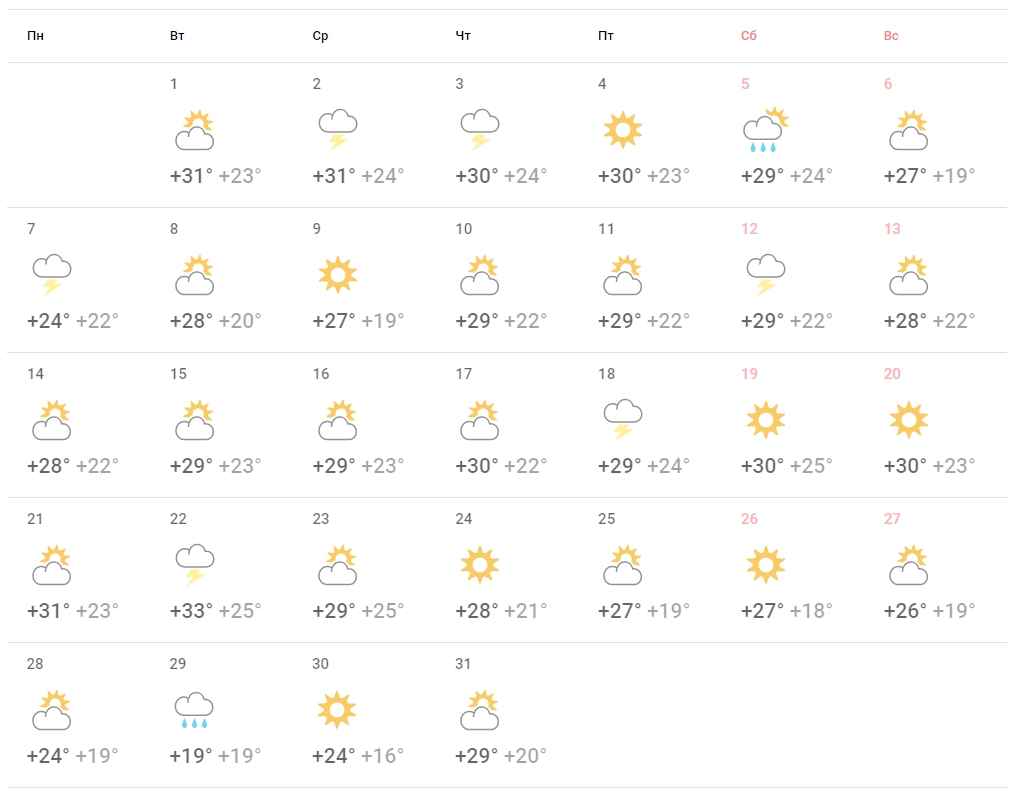Click the rain cloud icon on day 29
1013x801 pixels.
pos(194,710)
